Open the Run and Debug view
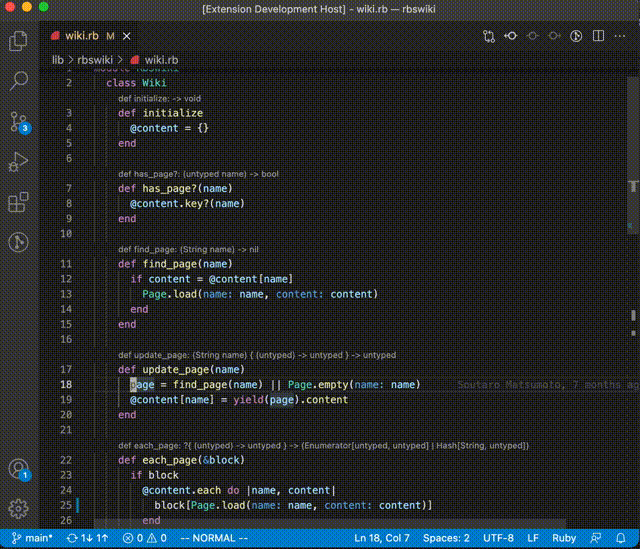Viewport: 640px width, 549px height. [18, 162]
